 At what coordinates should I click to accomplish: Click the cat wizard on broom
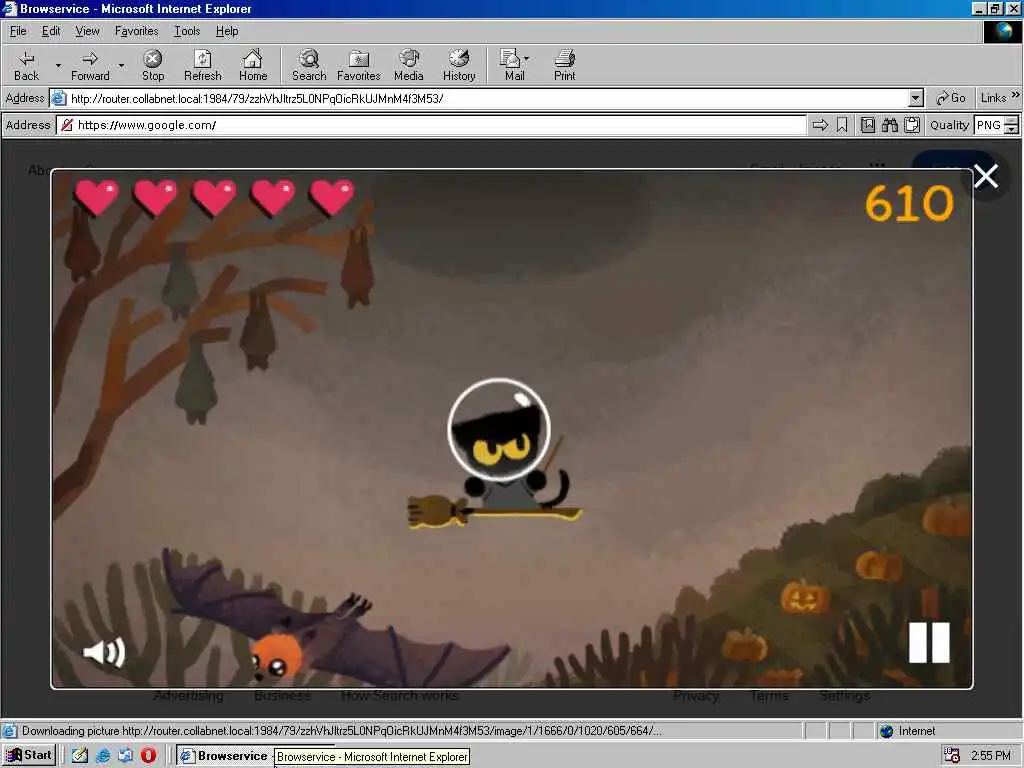point(498,454)
